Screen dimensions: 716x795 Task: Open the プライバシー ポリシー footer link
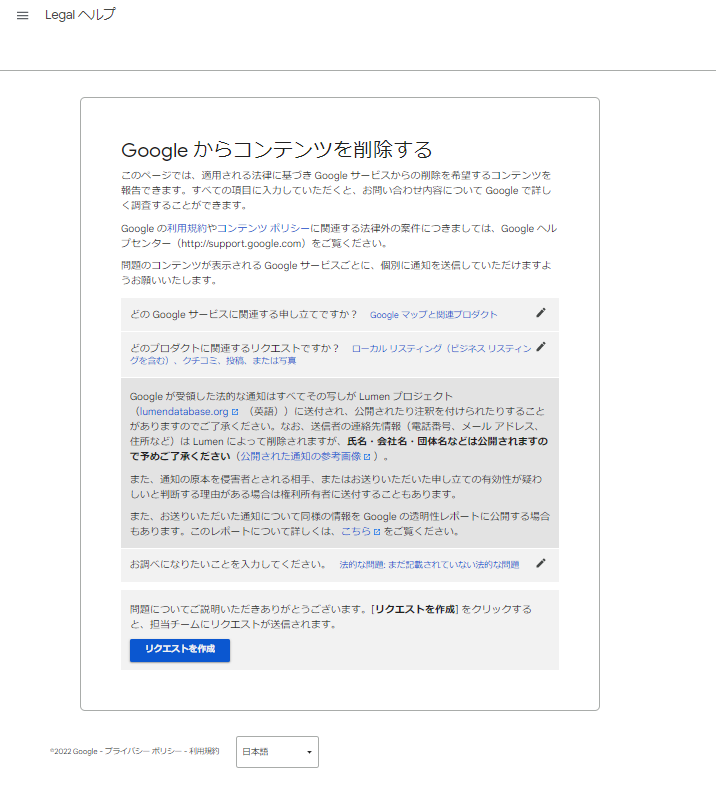click(x=143, y=751)
